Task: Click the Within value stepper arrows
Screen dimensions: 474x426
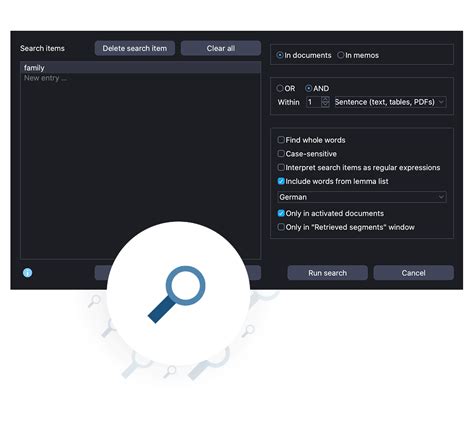Action: click(x=325, y=102)
